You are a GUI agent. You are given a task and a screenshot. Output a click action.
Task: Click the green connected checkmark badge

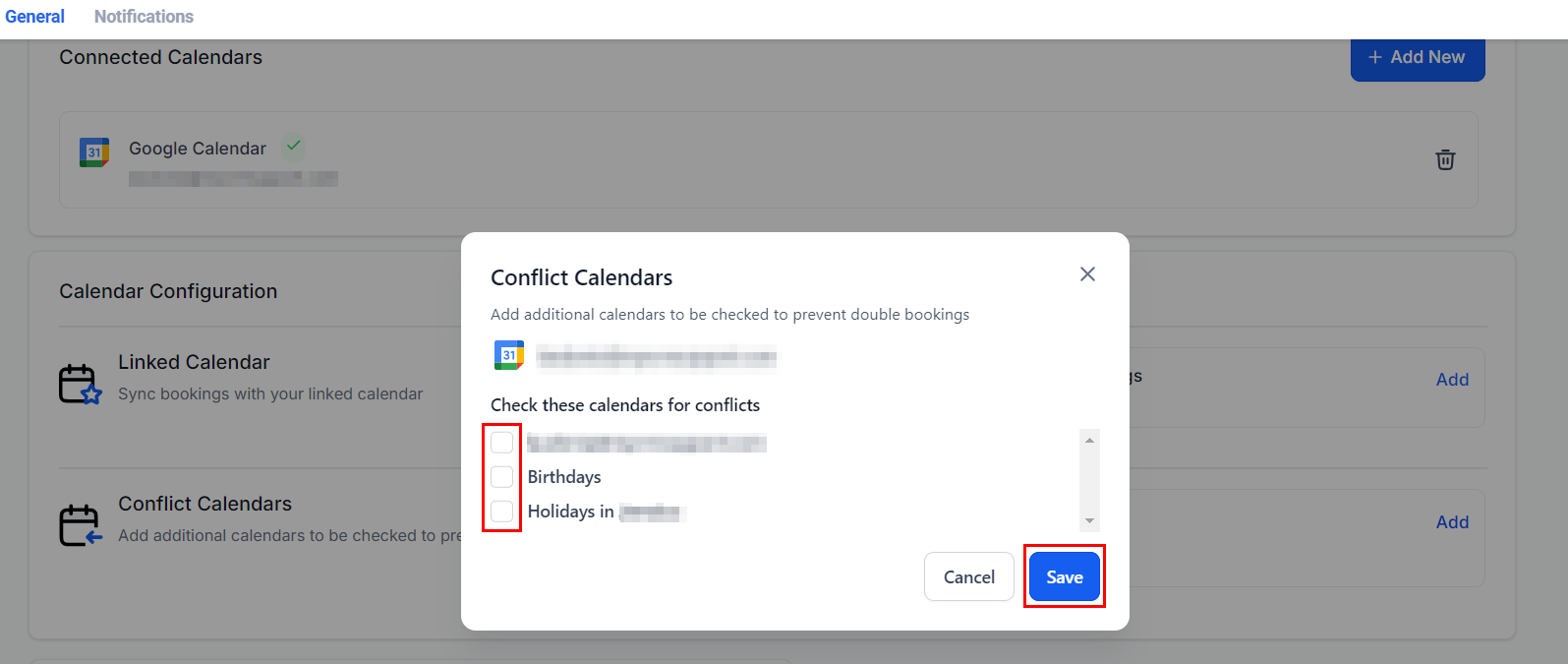pyautogui.click(x=293, y=147)
